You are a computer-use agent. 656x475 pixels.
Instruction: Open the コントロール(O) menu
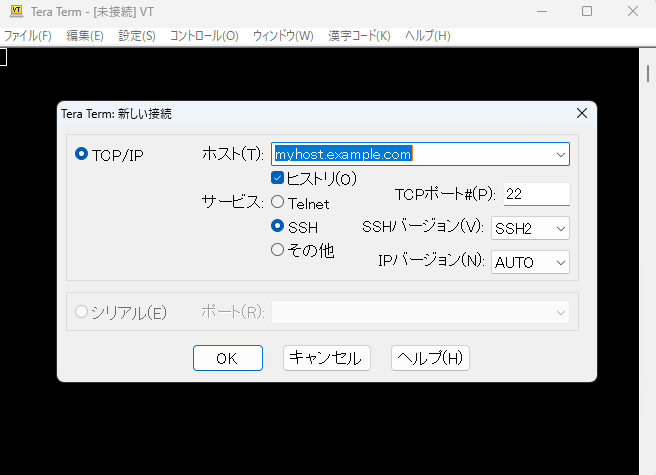(204, 35)
